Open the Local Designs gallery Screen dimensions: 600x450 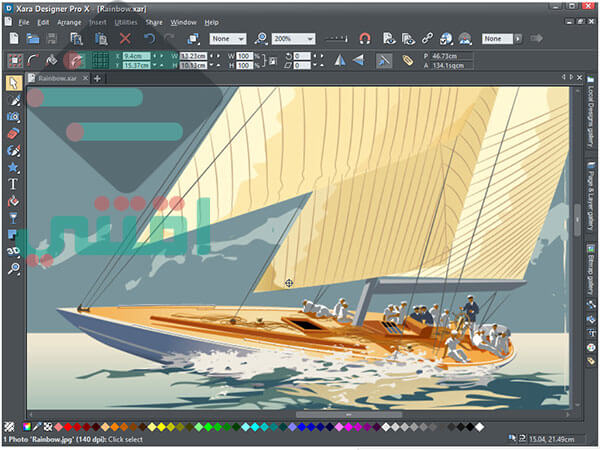click(x=591, y=113)
